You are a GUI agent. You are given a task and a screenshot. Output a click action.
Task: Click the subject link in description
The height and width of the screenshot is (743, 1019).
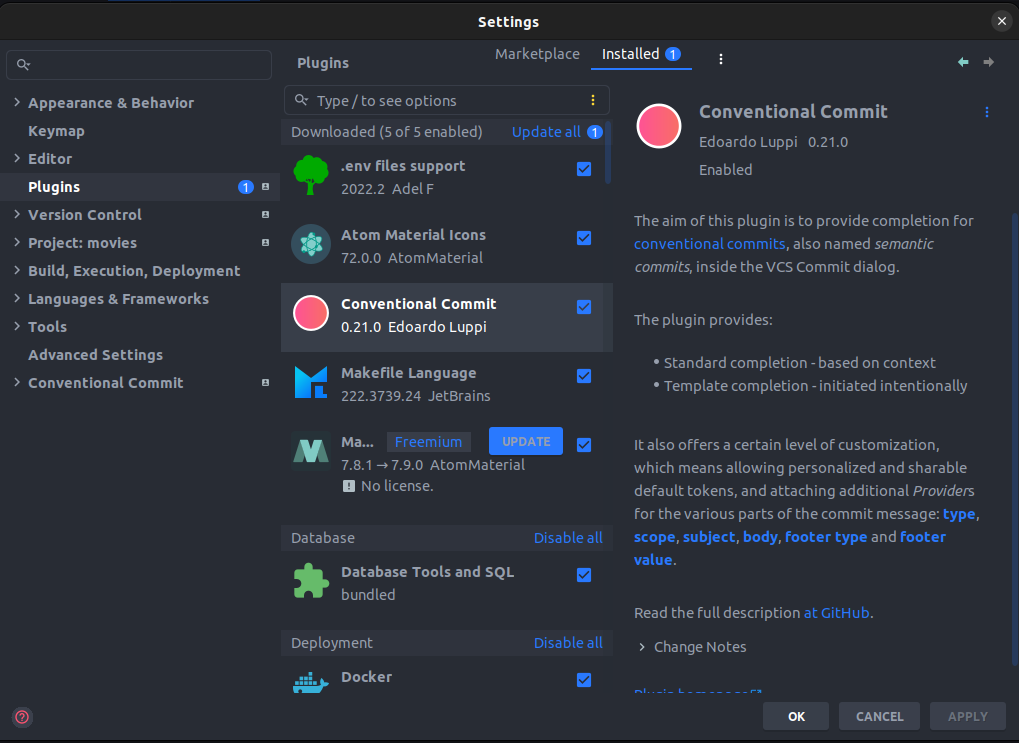[x=709, y=537]
